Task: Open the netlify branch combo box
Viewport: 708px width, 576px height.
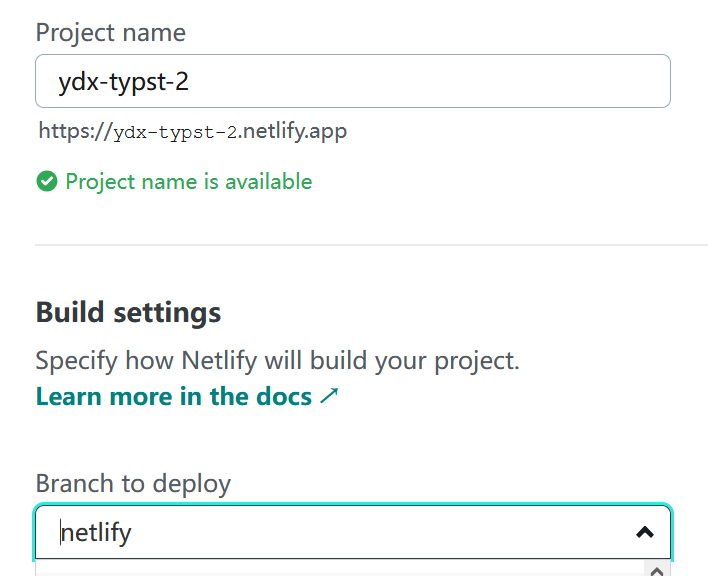Action: [353, 532]
